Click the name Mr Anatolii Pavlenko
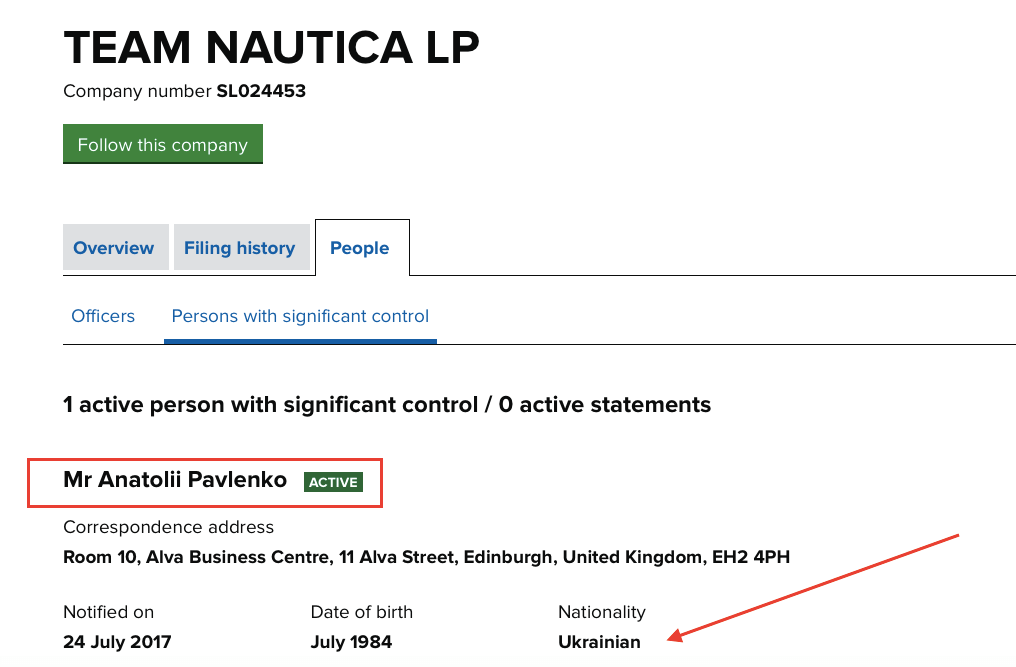The image size is (1016, 667). click(x=175, y=481)
